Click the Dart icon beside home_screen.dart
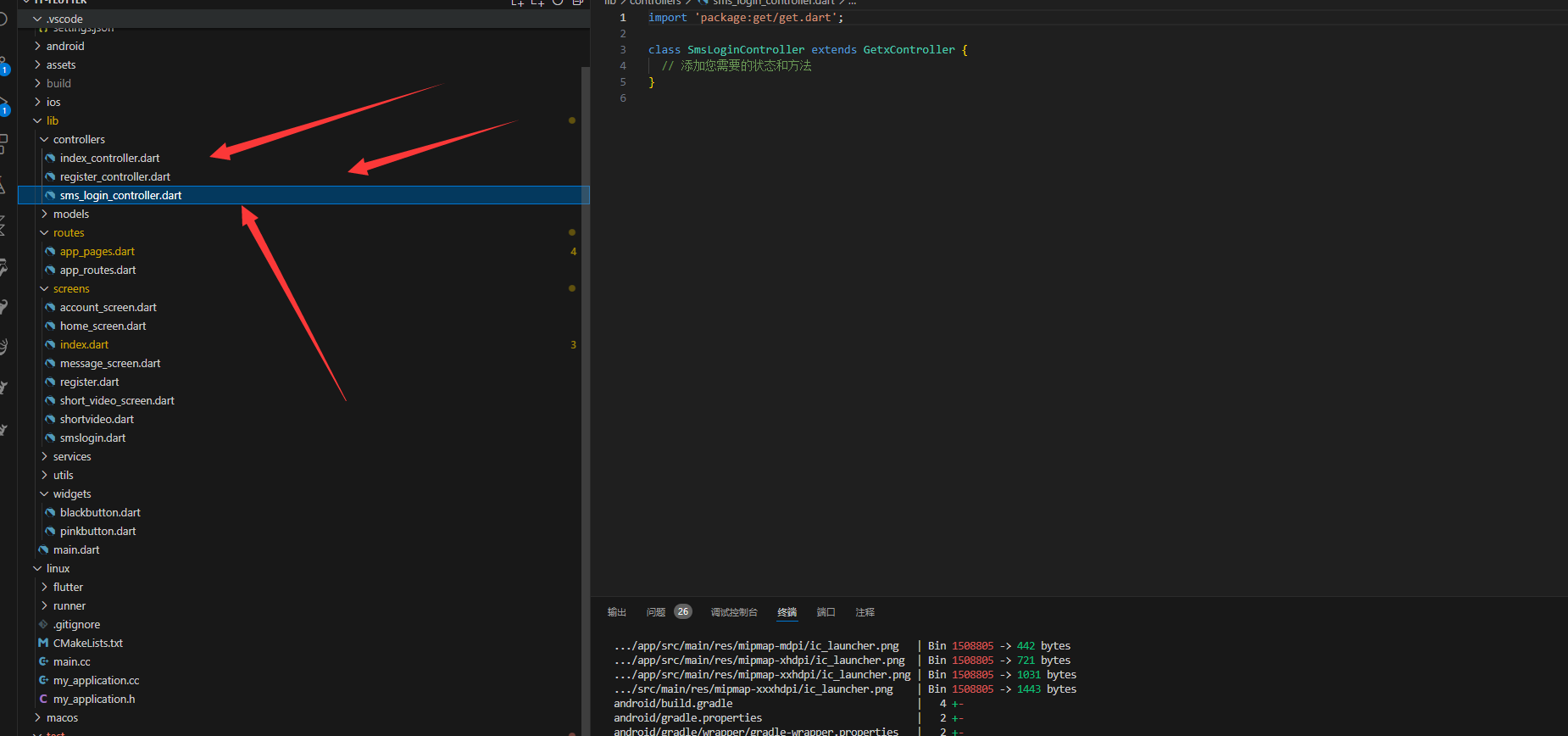Image resolution: width=1568 pixels, height=736 pixels. pos(50,326)
